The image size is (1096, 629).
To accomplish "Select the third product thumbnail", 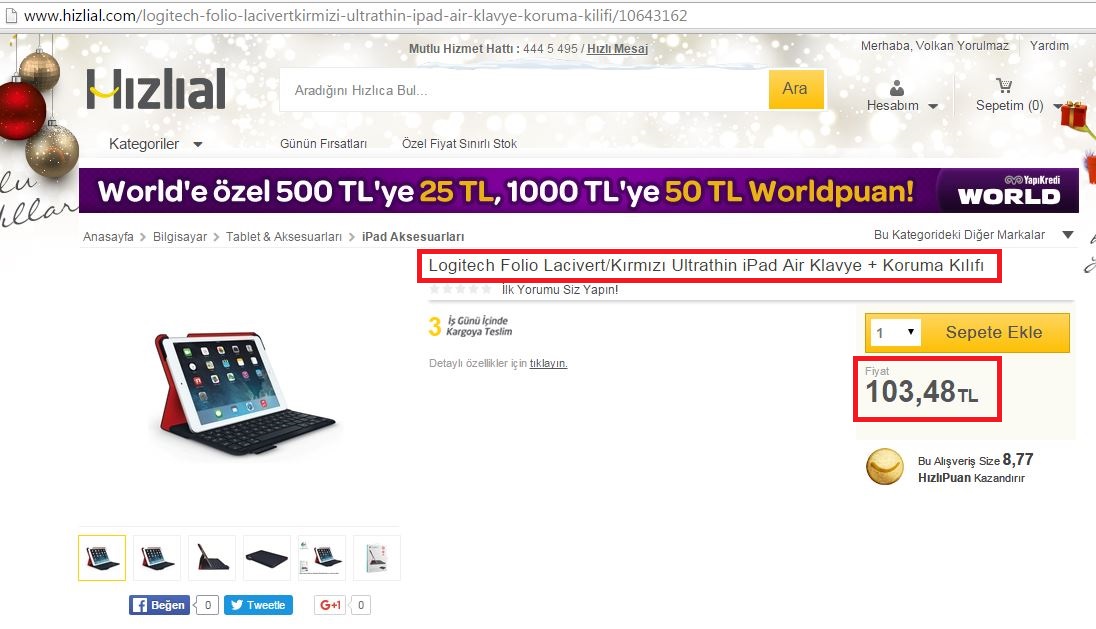I will pyautogui.click(x=212, y=558).
